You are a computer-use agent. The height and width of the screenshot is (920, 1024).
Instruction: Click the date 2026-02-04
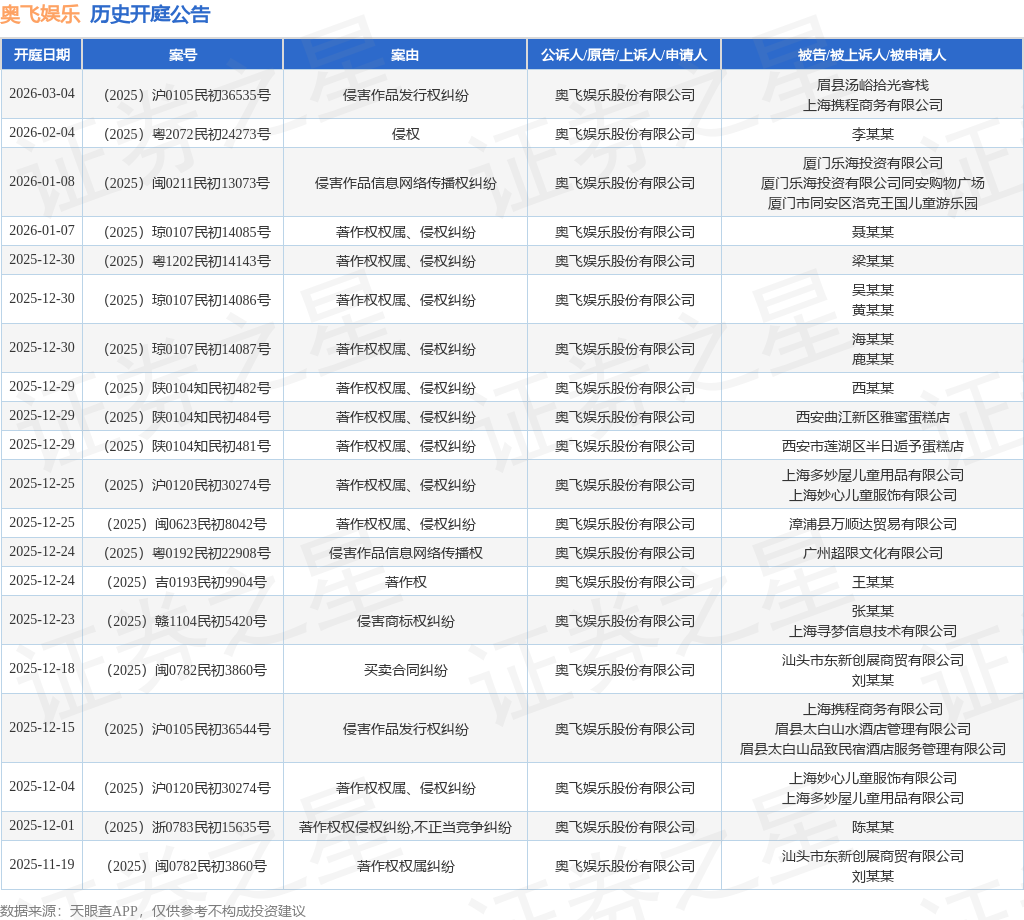[x=42, y=133]
